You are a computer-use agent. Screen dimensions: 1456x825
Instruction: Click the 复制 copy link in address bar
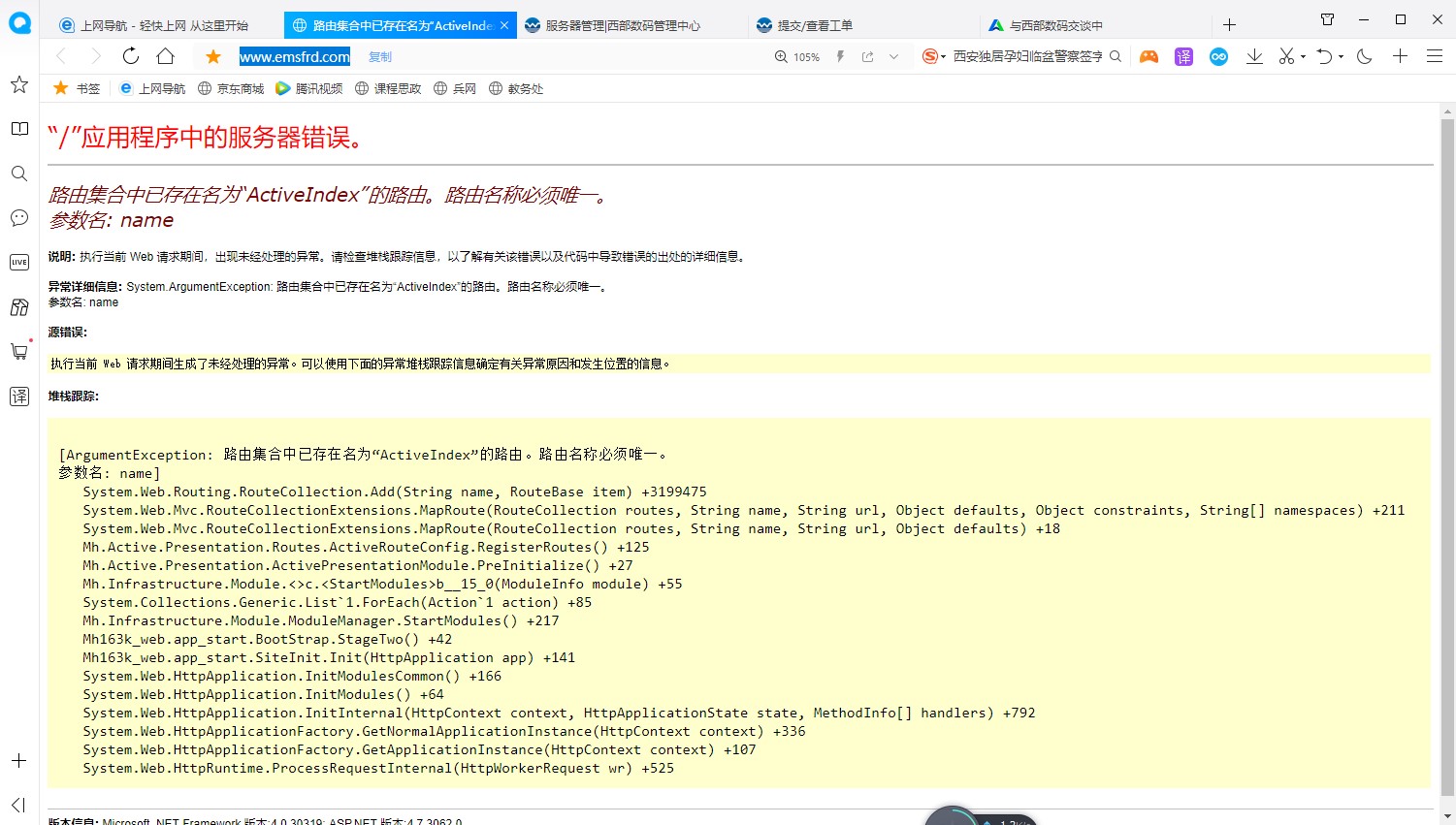380,57
